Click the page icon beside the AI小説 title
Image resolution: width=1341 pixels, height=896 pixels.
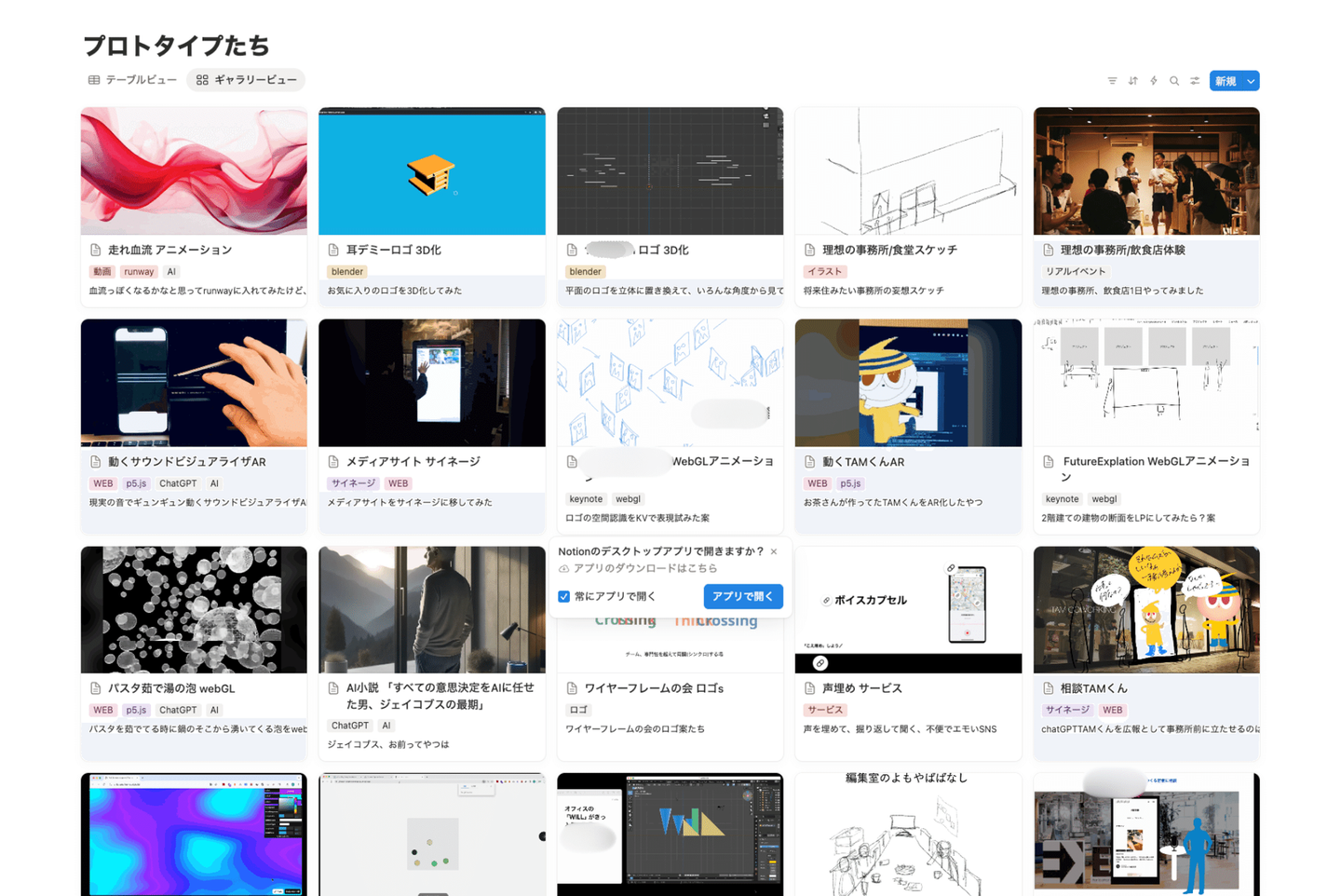333,688
